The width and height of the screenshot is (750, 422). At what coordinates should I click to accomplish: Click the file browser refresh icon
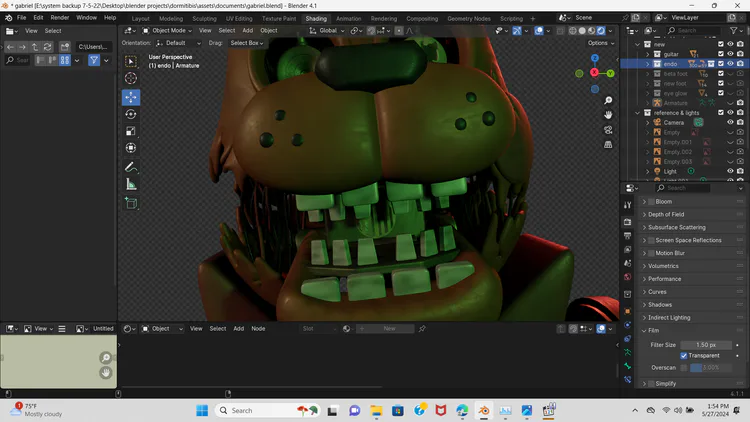point(47,47)
